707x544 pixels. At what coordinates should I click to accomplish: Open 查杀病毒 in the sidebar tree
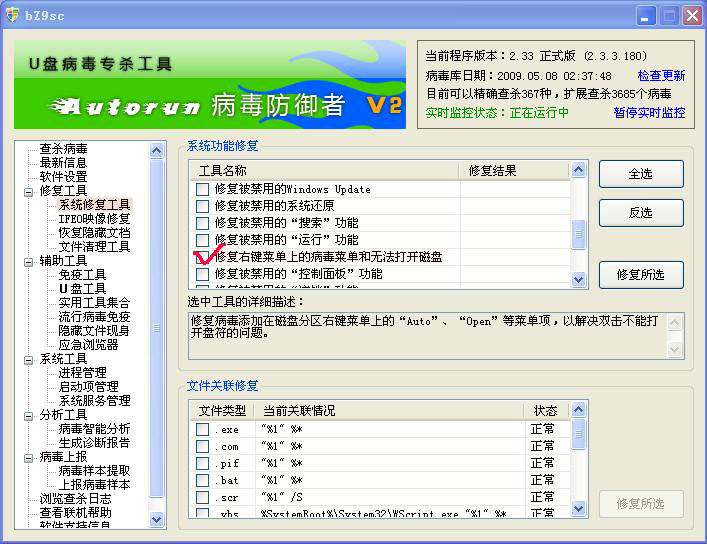[63, 149]
